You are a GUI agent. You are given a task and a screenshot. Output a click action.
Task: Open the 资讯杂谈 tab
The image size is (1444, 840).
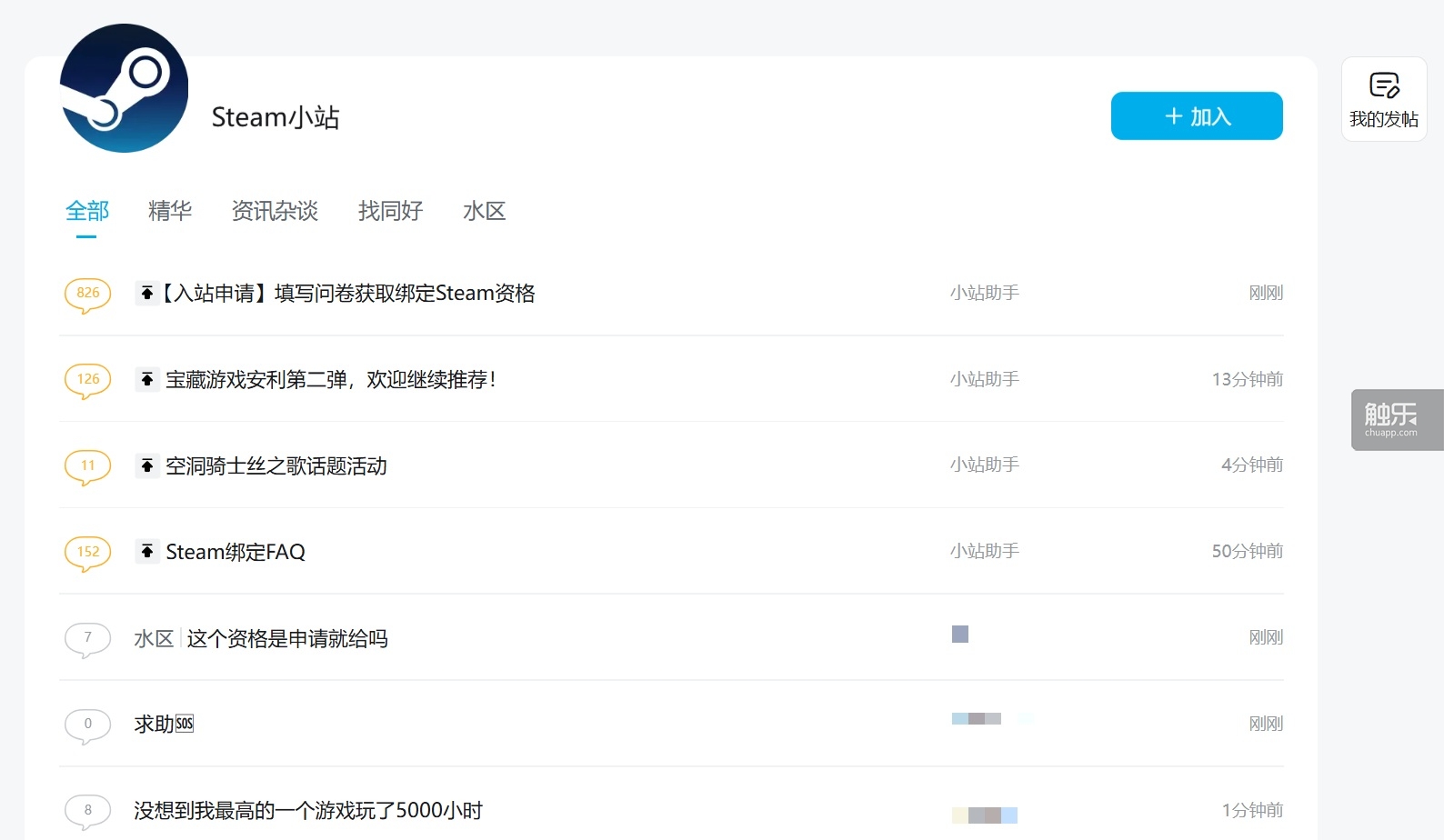pos(275,211)
